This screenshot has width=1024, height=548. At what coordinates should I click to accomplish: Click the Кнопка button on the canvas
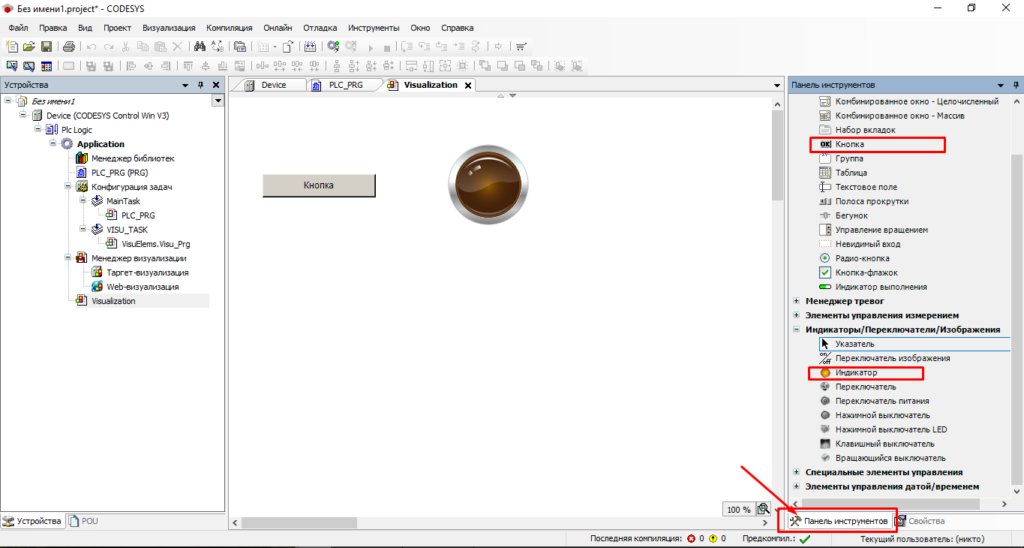pyautogui.click(x=318, y=186)
